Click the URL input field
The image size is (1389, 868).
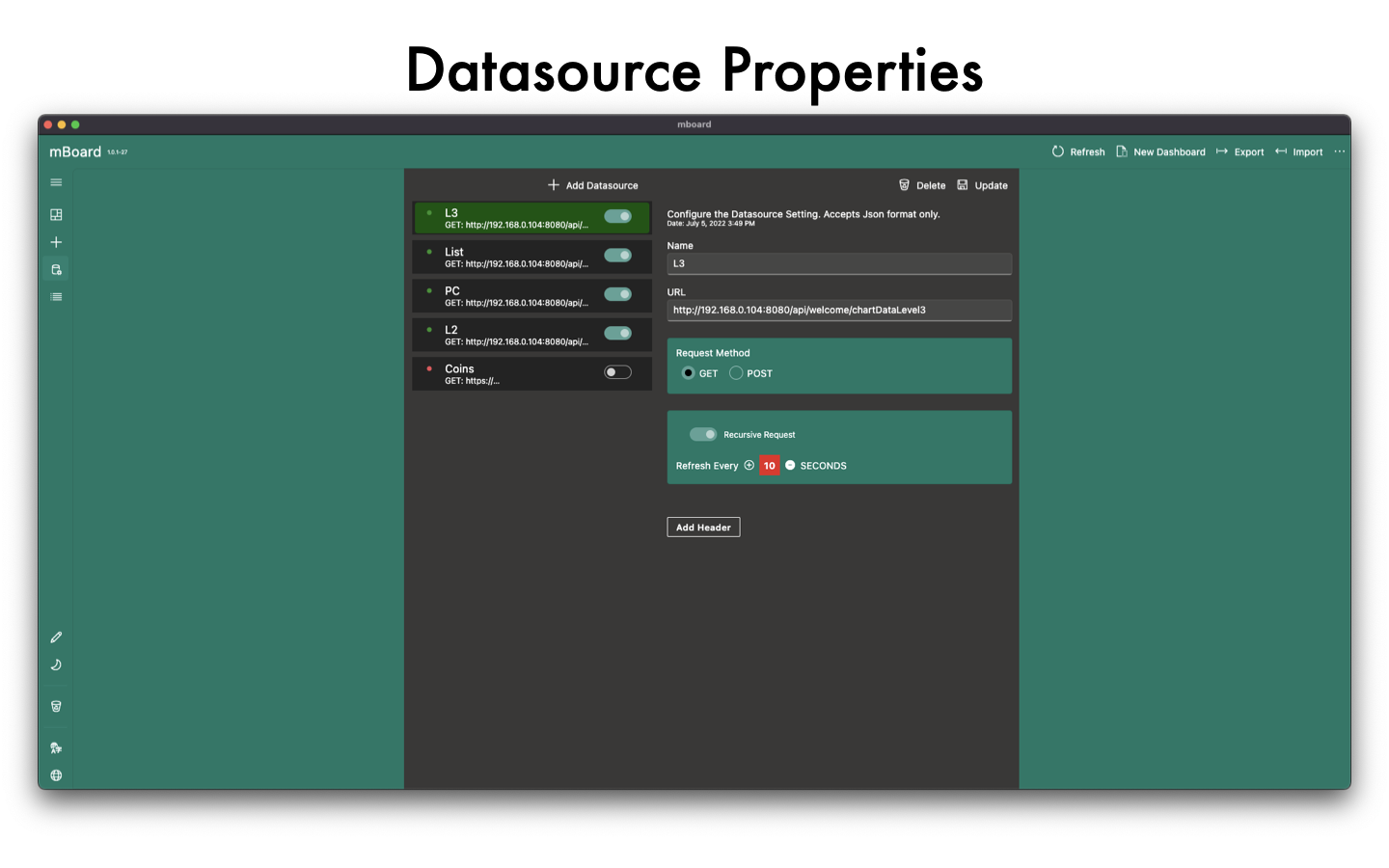pos(839,310)
